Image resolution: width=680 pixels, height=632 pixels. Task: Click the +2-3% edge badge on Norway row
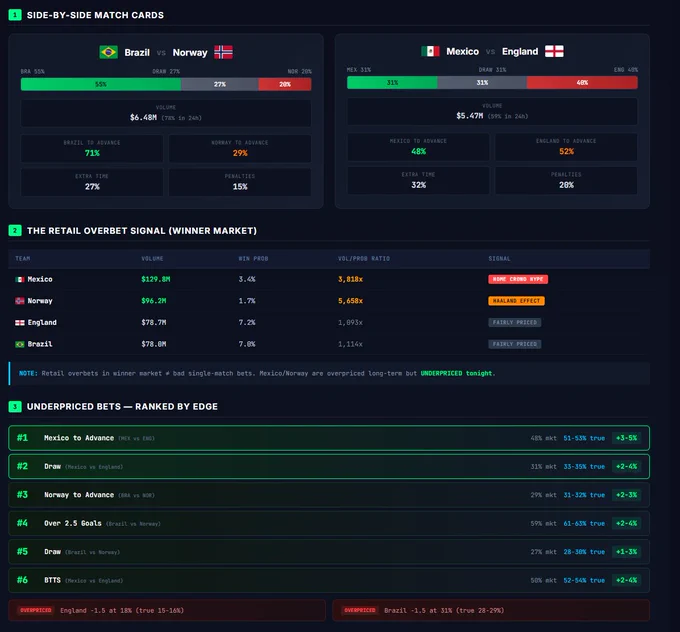click(626, 495)
